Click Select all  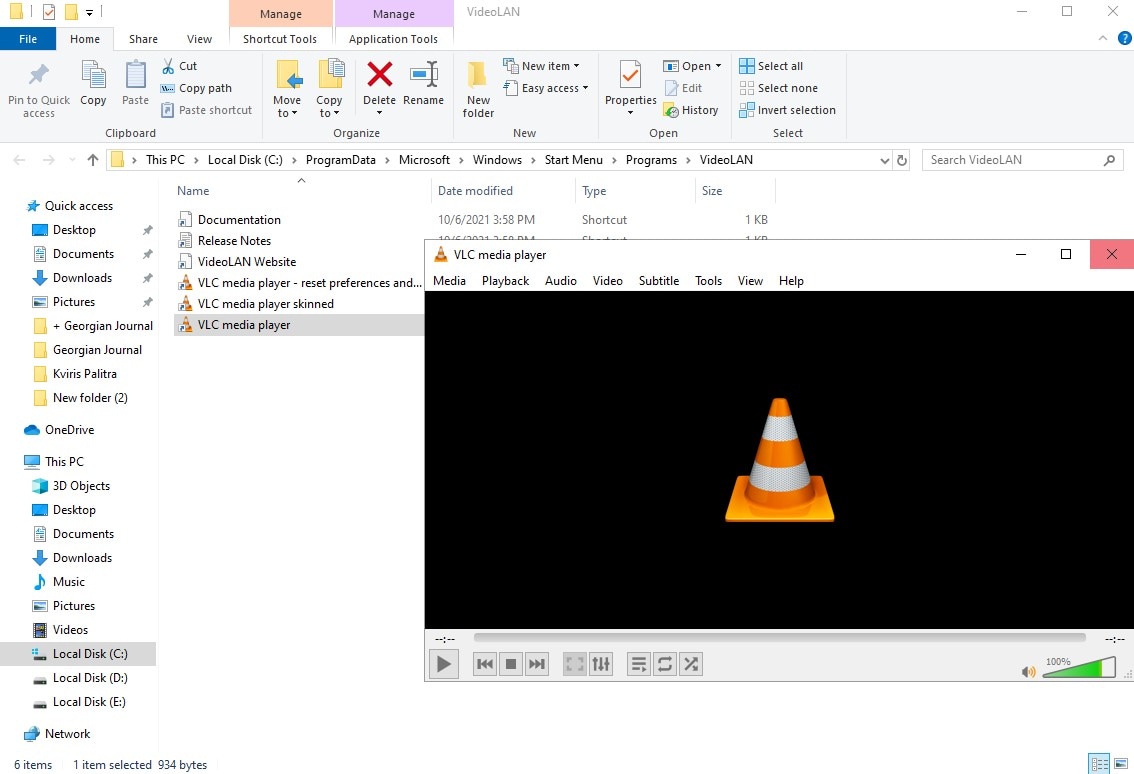click(x=771, y=66)
